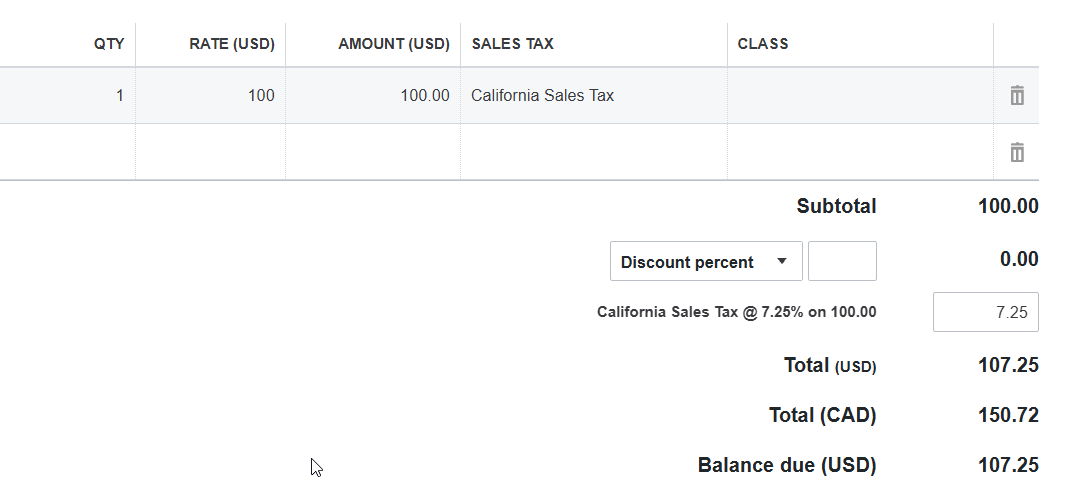Click the discount value input box

842,261
